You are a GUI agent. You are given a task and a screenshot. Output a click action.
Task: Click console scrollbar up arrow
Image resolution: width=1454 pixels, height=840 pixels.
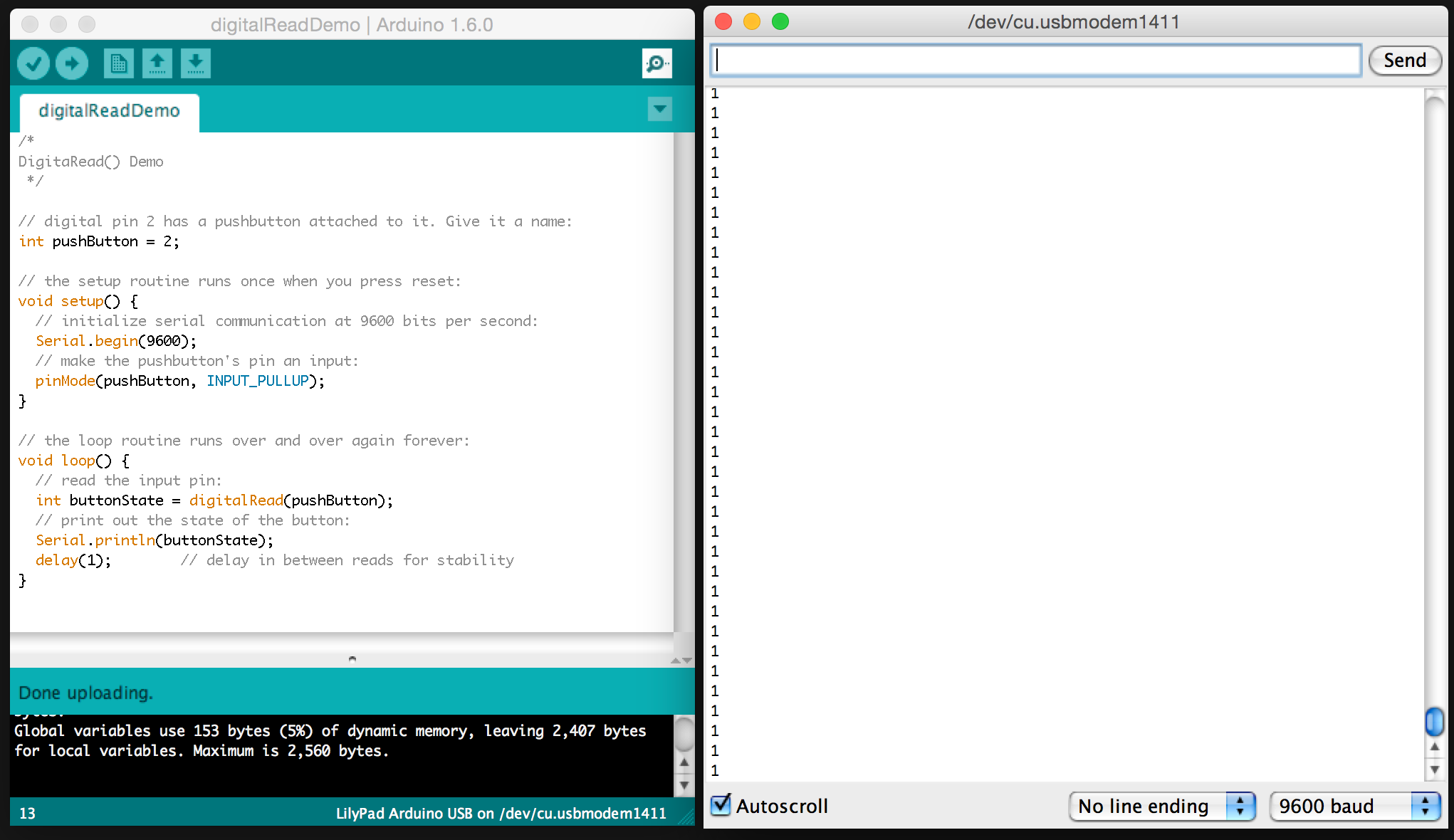coord(684,762)
